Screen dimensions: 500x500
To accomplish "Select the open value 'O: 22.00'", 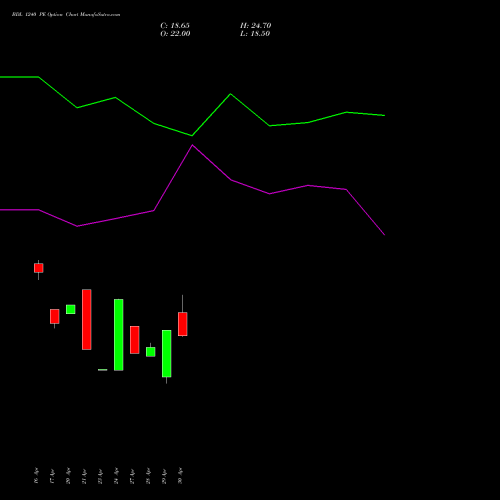I will pos(175,34).
